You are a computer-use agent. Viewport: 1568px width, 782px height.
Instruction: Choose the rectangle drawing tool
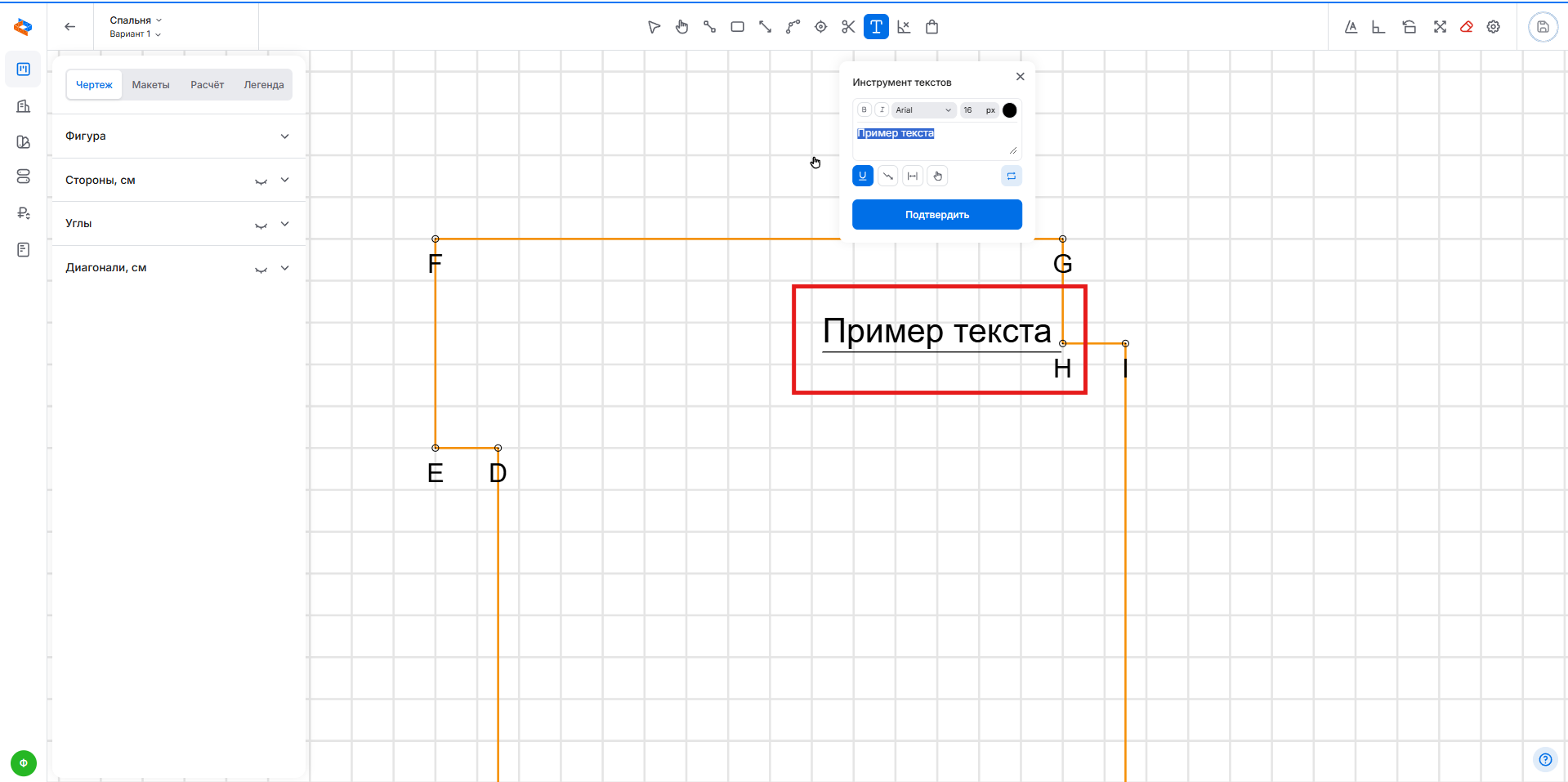coord(737,27)
